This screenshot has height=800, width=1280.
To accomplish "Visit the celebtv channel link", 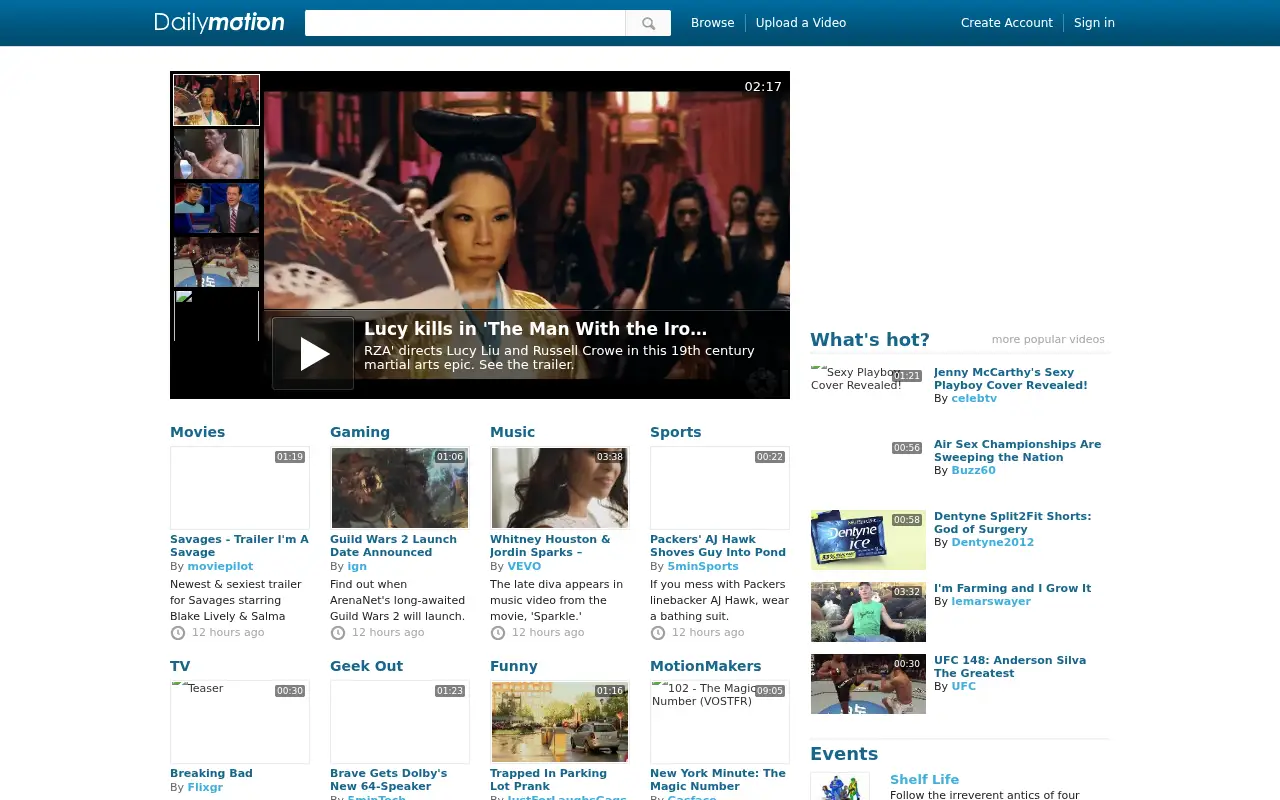I will [974, 399].
